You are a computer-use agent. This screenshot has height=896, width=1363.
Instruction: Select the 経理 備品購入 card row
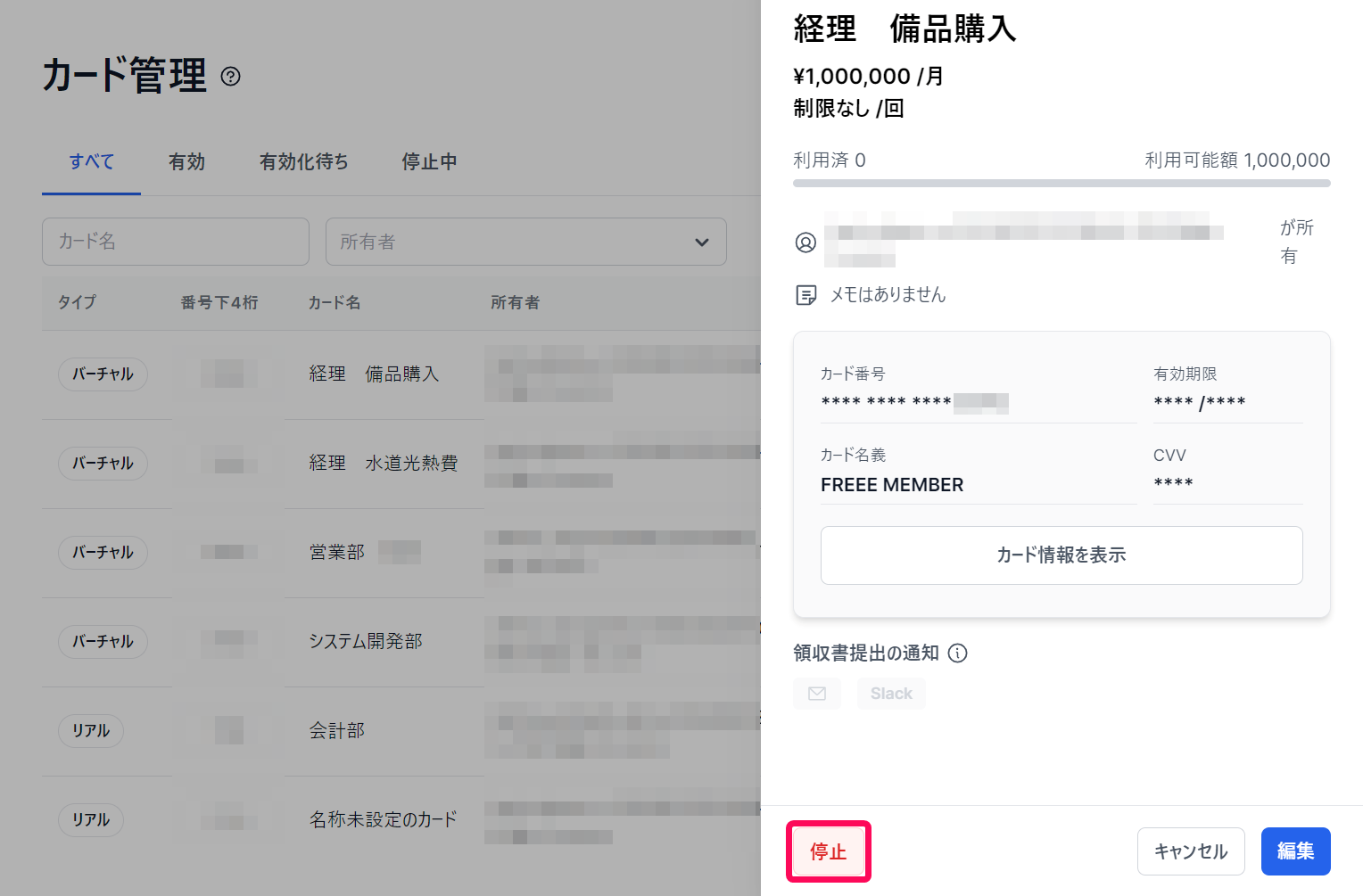click(401, 374)
